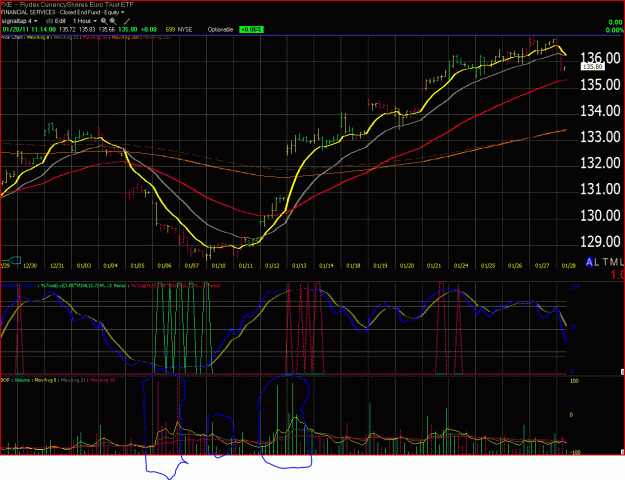The width and height of the screenshot is (625, 480).
Task: Click the zoom in magnifier icon
Action: (104, 21)
